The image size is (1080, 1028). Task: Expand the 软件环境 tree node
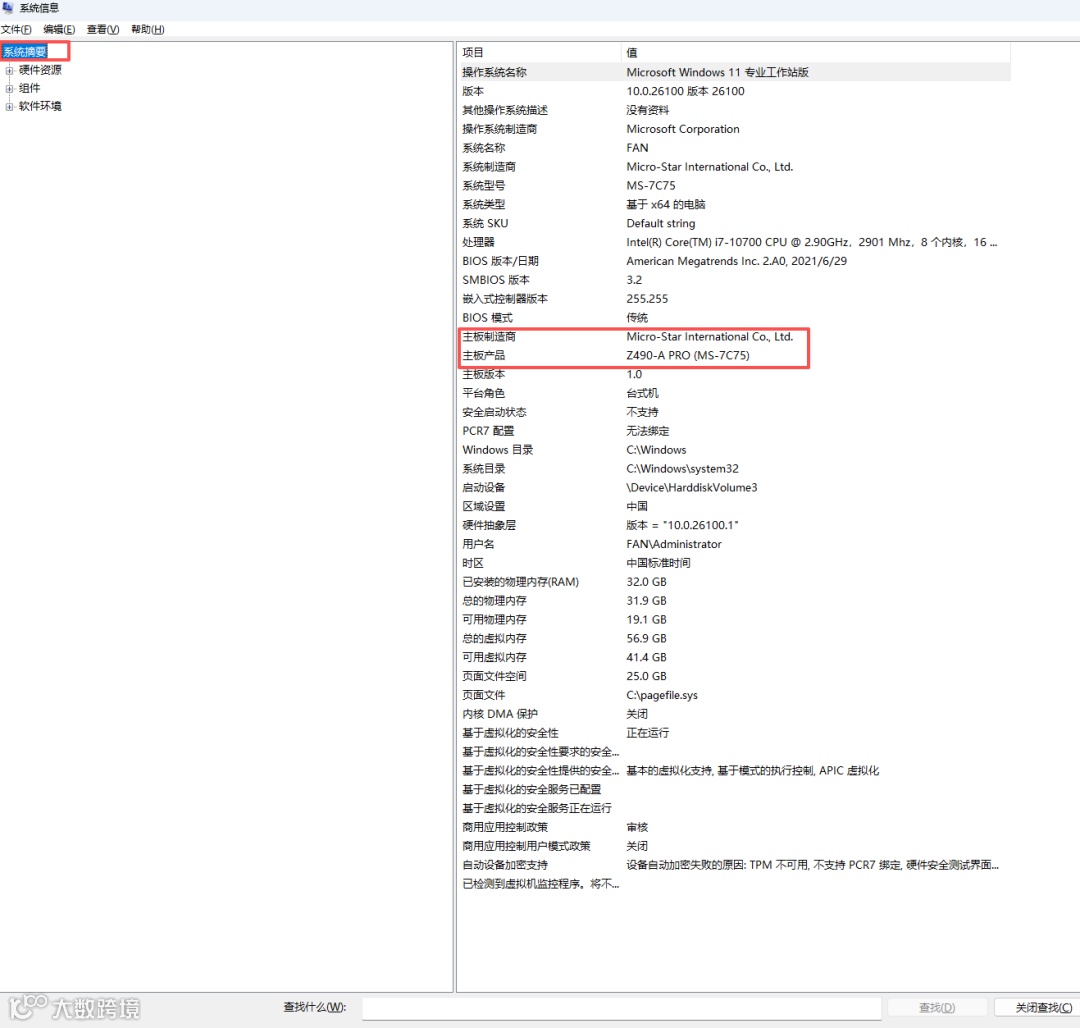[9, 106]
